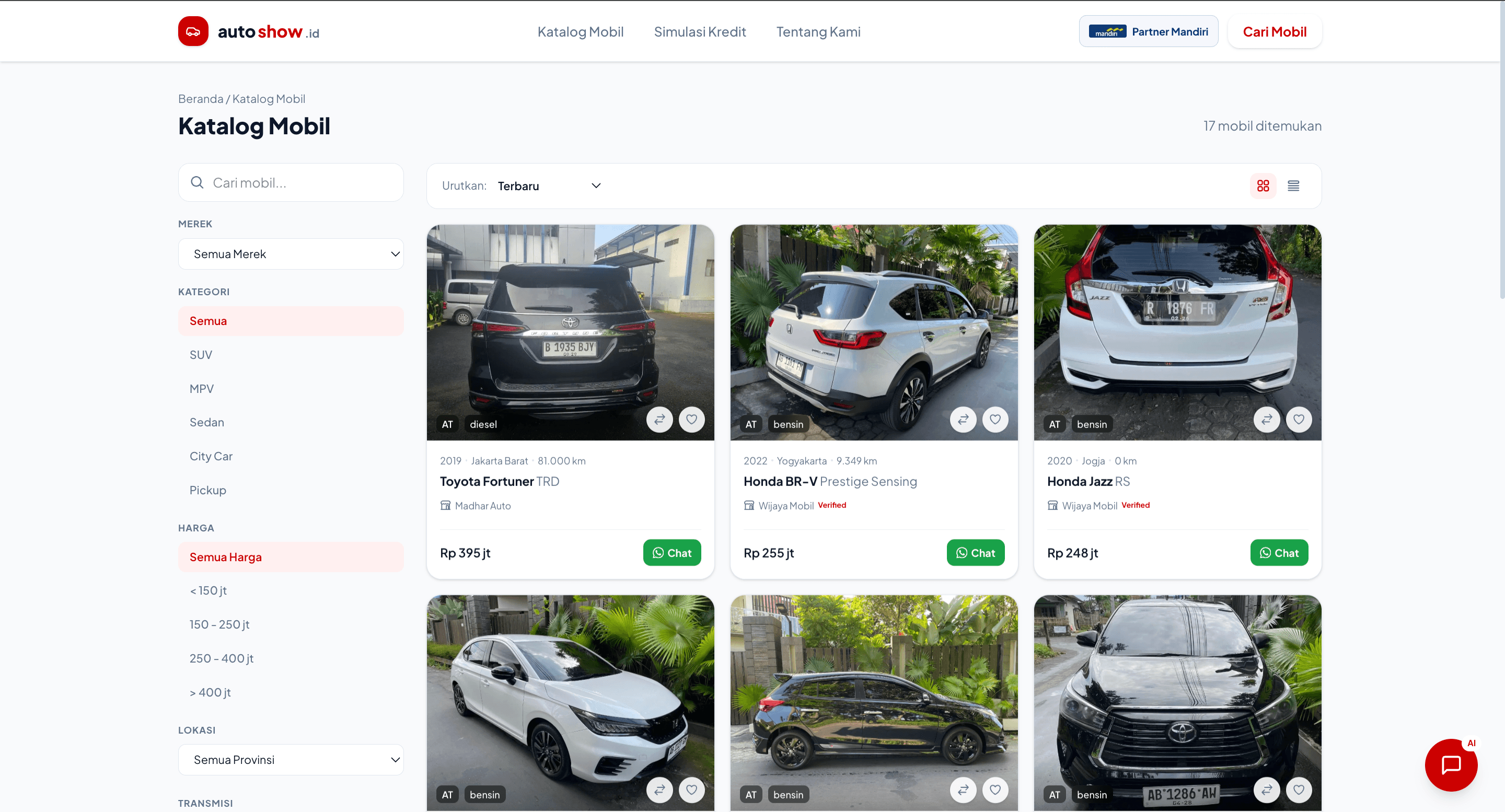Click the Cari Mobil button
1505x812 pixels.
[1274, 31]
